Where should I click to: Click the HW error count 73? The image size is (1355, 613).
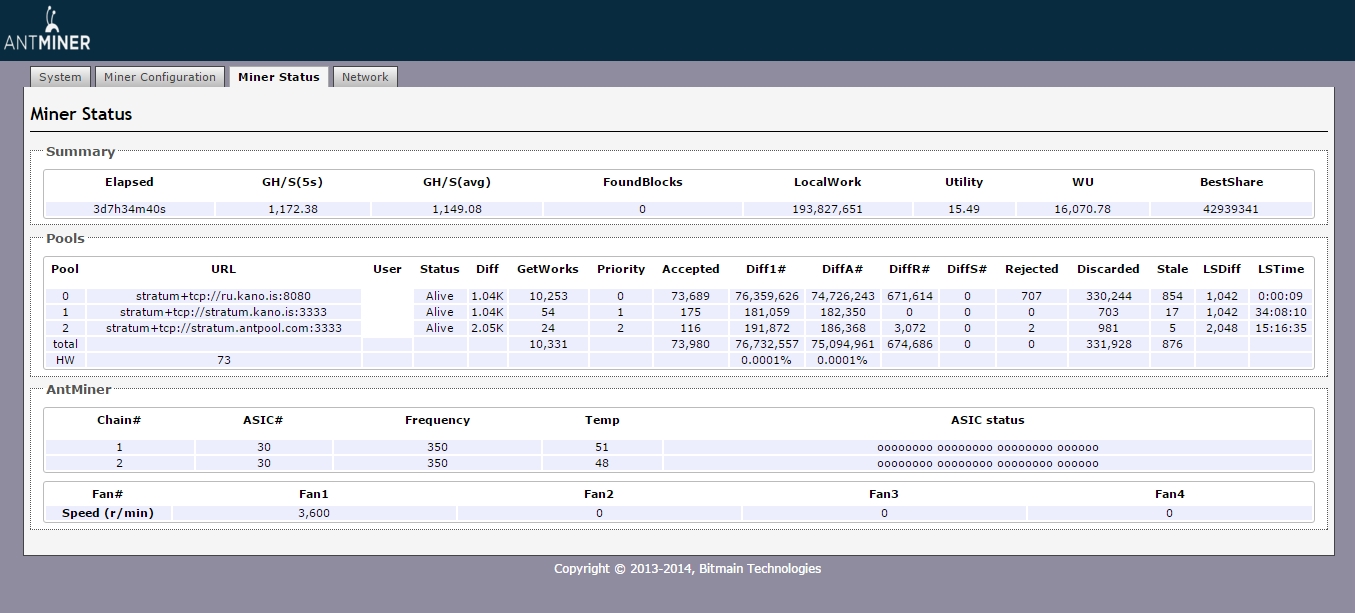coord(223,360)
